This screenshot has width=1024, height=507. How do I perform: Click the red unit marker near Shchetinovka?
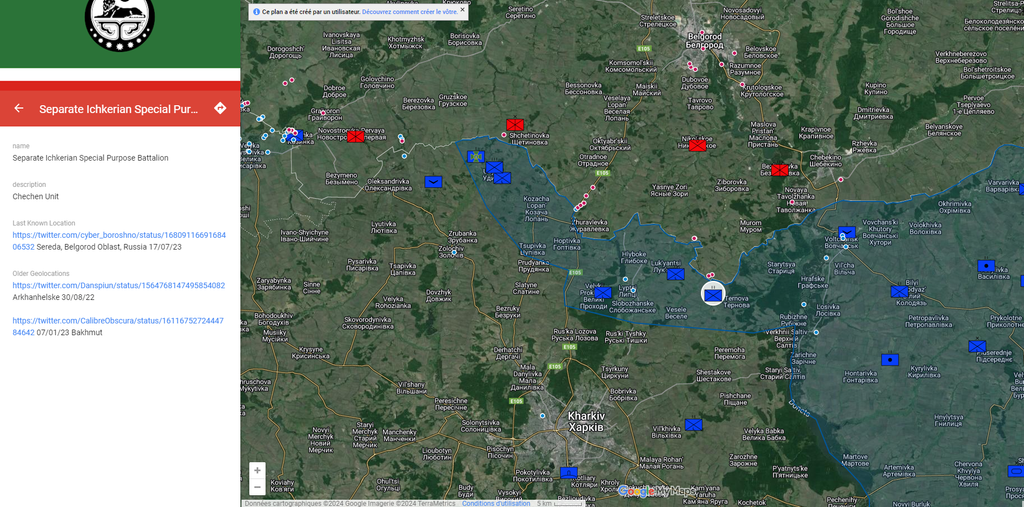click(x=515, y=125)
